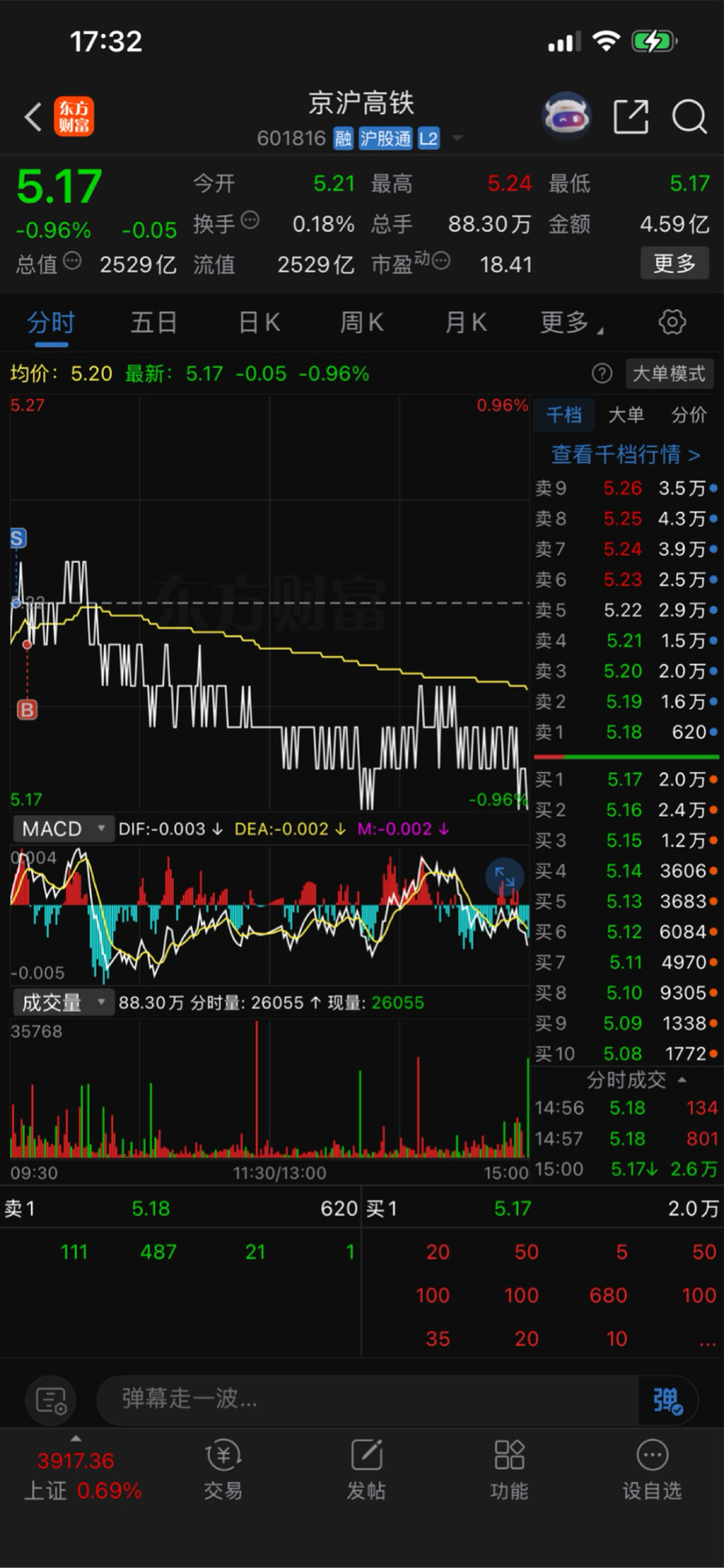This screenshot has width=724, height=1568.
Task: Tap the 弹幕走一波 input field
Action: click(368, 1400)
